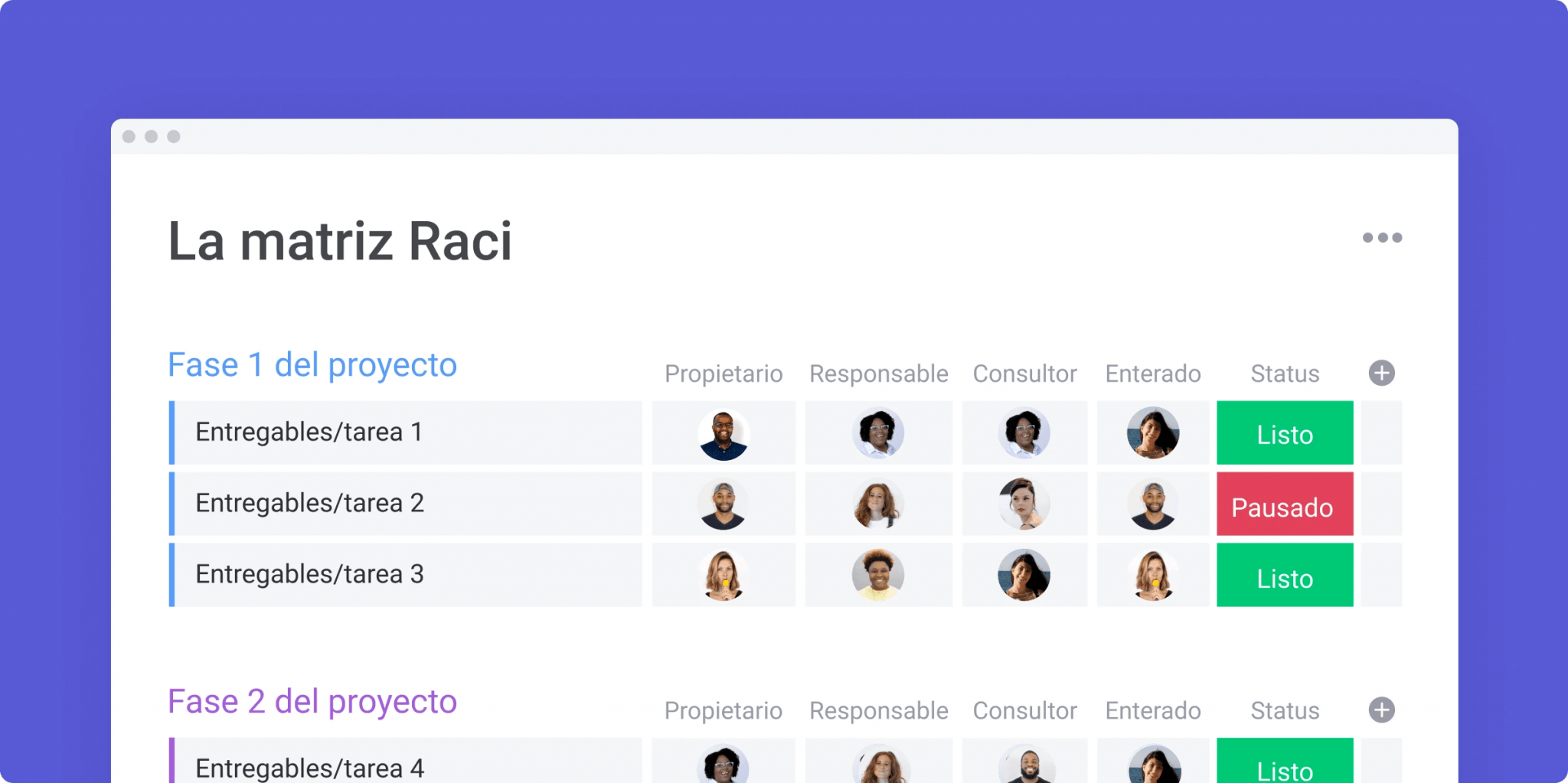Viewport: 1568px width, 783px height.
Task: Open the Propietario avatar for Entregables/tarea 1
Action: (723, 432)
